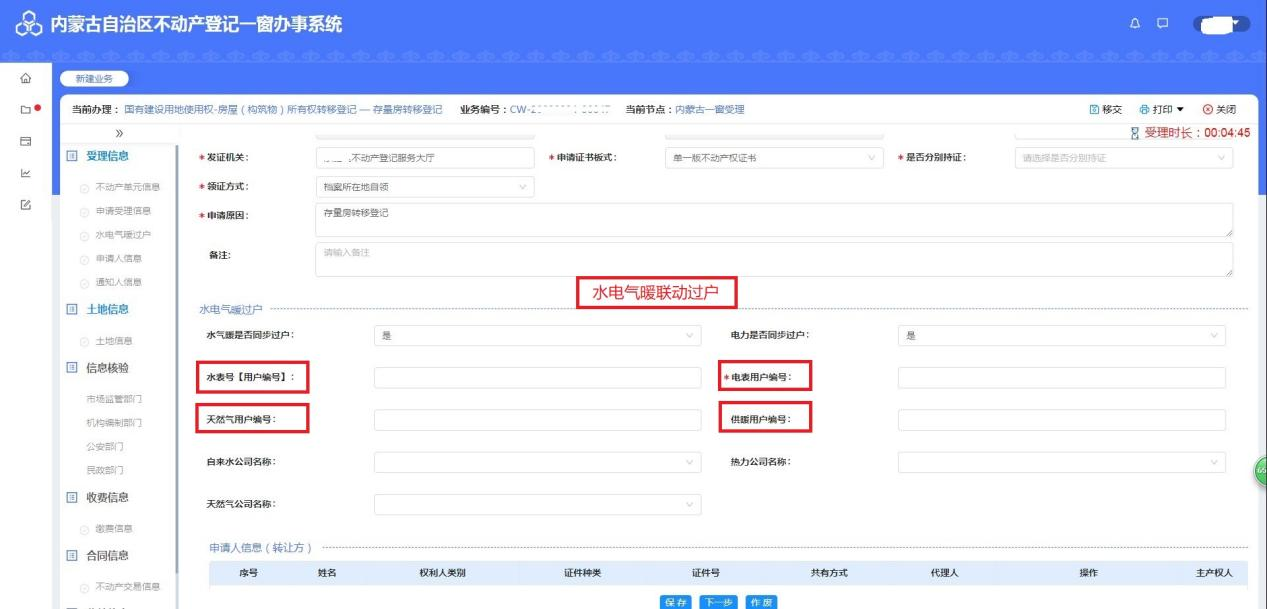Image resolution: width=1267 pixels, height=609 pixels.
Task: Select the 土地信息 section heading
Action: click(107, 310)
